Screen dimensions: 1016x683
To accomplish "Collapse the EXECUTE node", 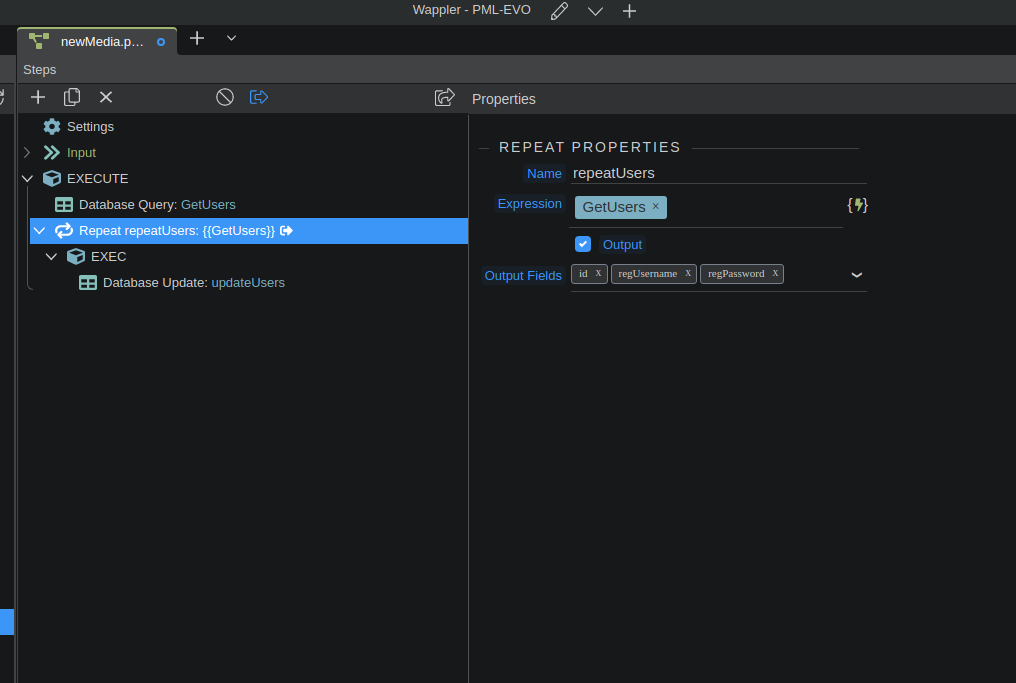I will coord(27,178).
